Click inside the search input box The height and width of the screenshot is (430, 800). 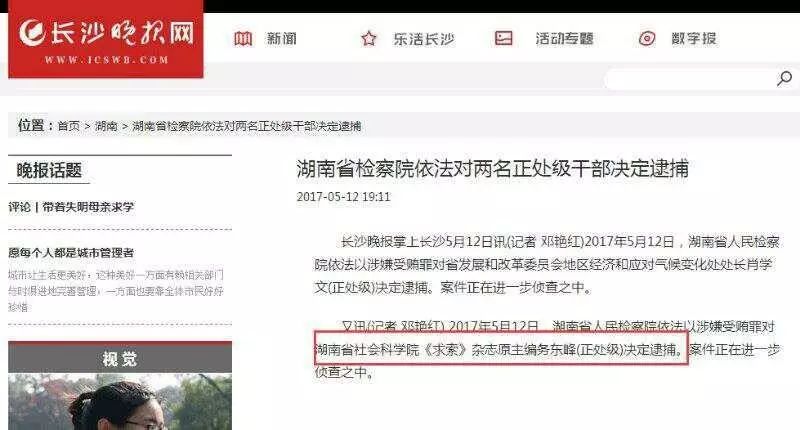tap(689, 79)
